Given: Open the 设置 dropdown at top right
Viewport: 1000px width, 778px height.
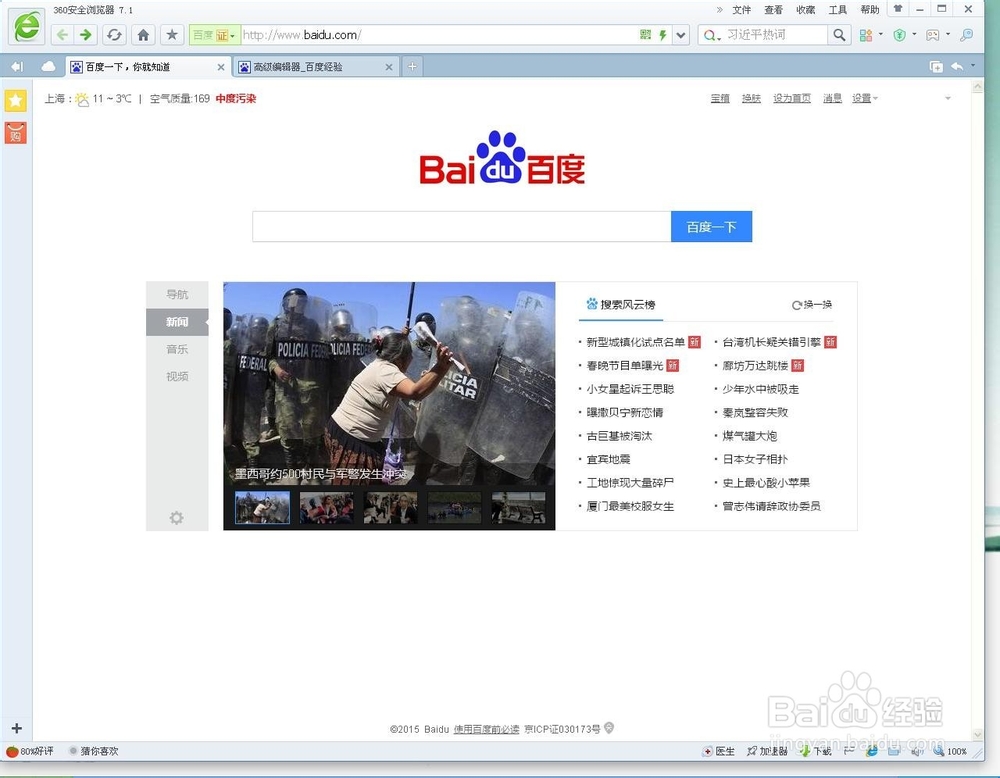Looking at the screenshot, I should (865, 98).
